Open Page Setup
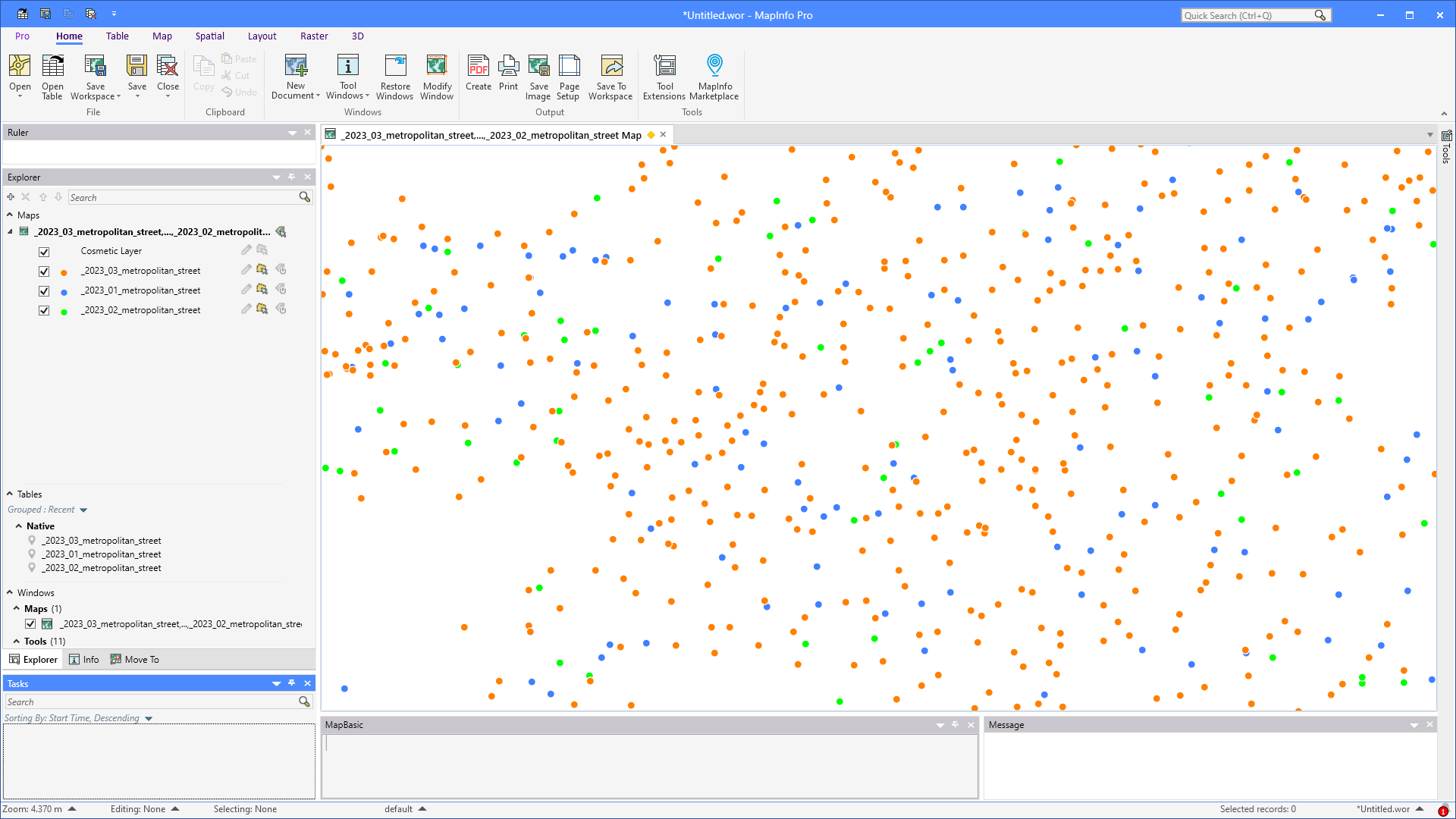 click(x=569, y=76)
